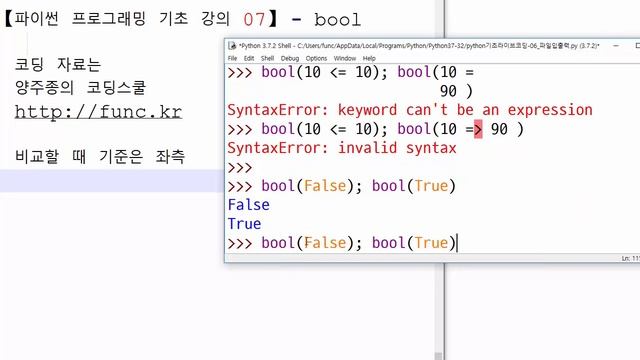Click the empty '>>>' prompt line
This screenshot has height=360, width=640.
(240, 167)
